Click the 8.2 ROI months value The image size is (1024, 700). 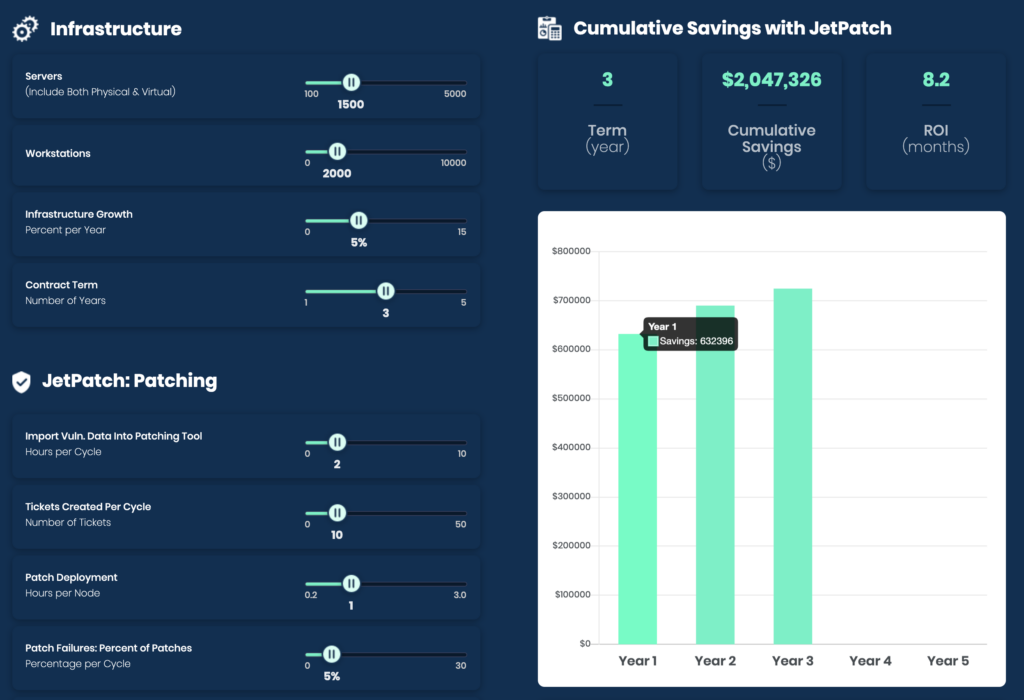(936, 80)
